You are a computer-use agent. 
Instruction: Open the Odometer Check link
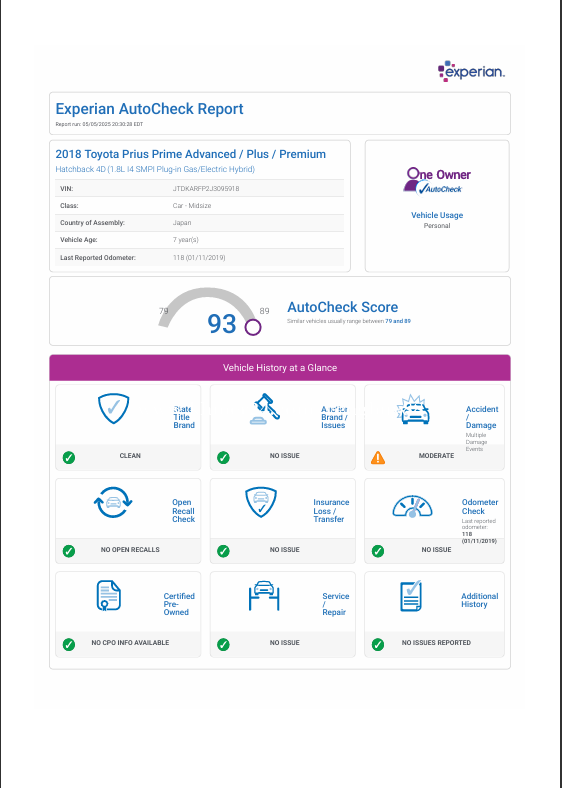point(480,507)
